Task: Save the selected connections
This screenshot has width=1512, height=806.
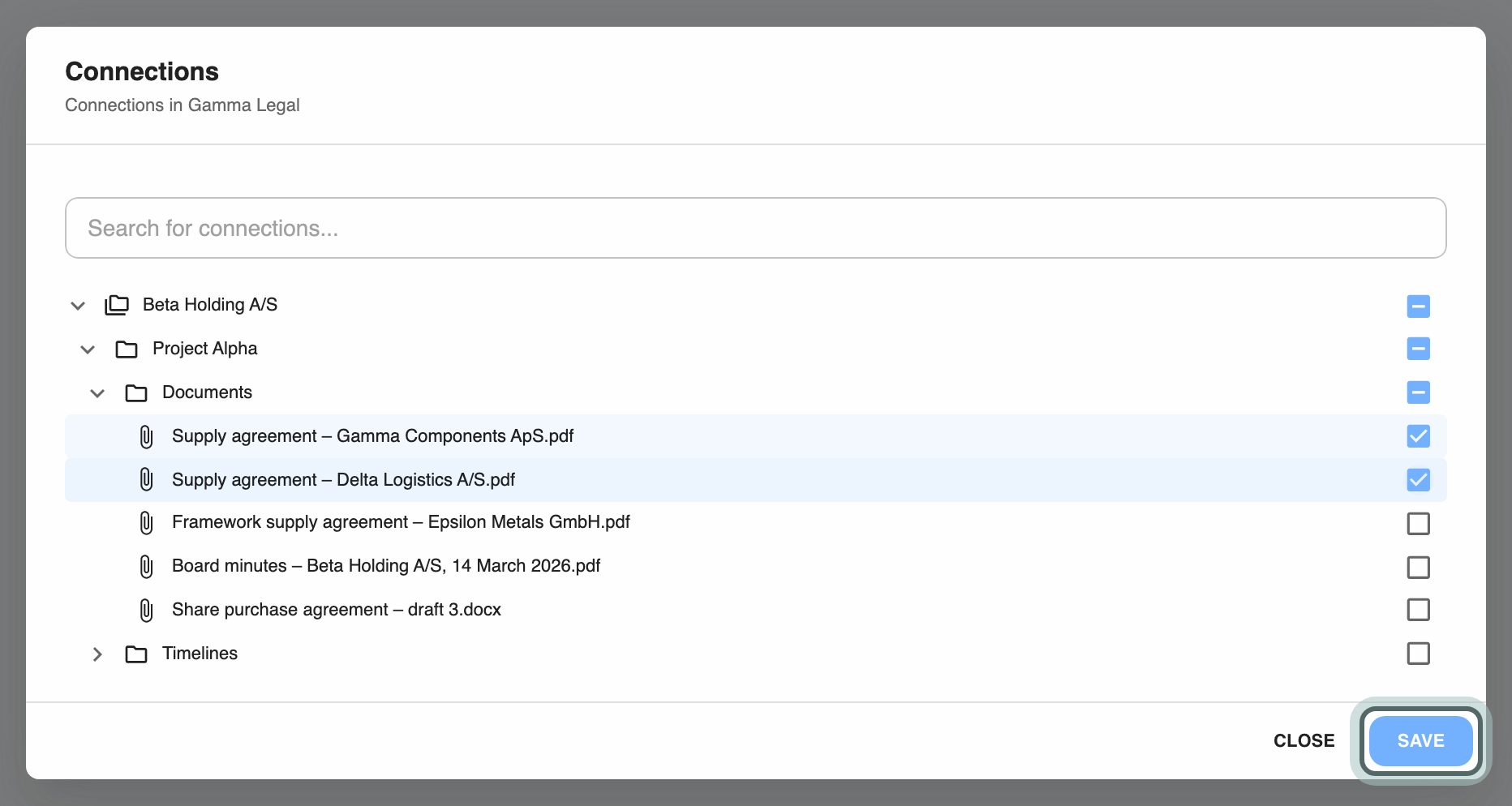Action: 1421,741
